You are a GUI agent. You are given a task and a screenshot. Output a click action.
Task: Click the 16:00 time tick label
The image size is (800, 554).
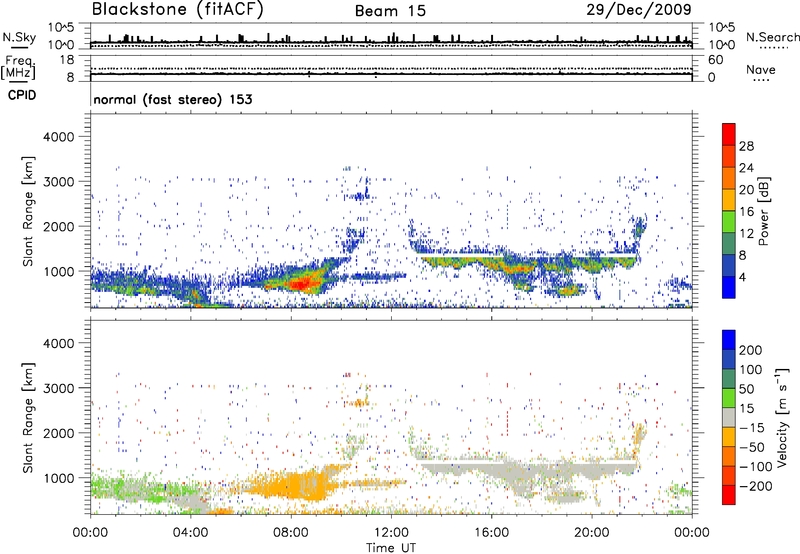491,533
